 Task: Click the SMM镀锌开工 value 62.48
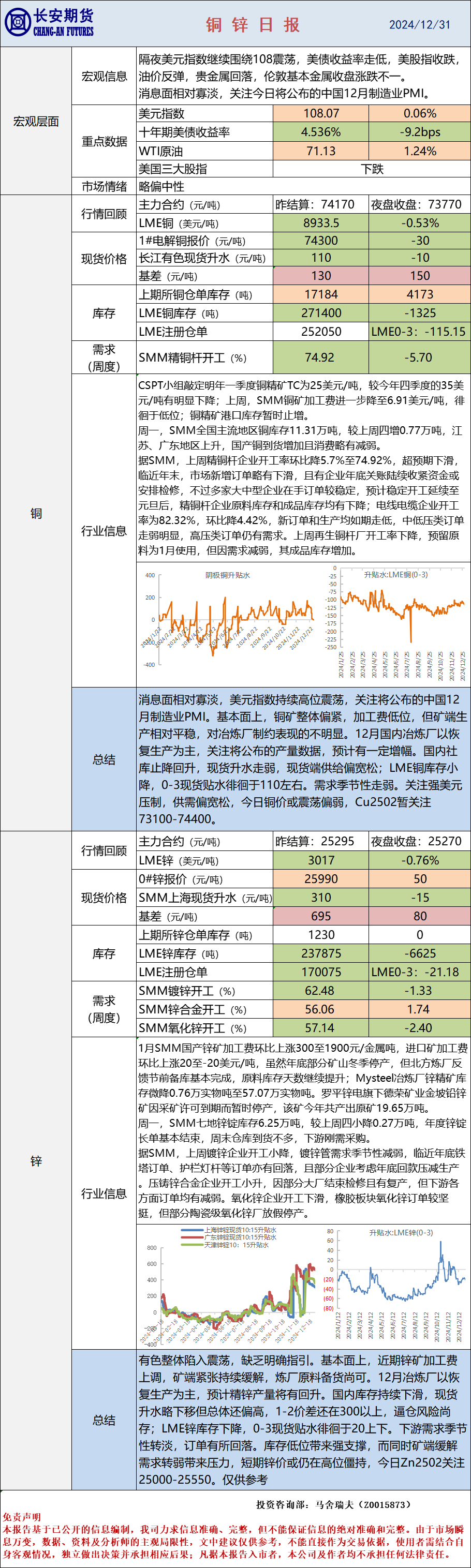coord(321,991)
